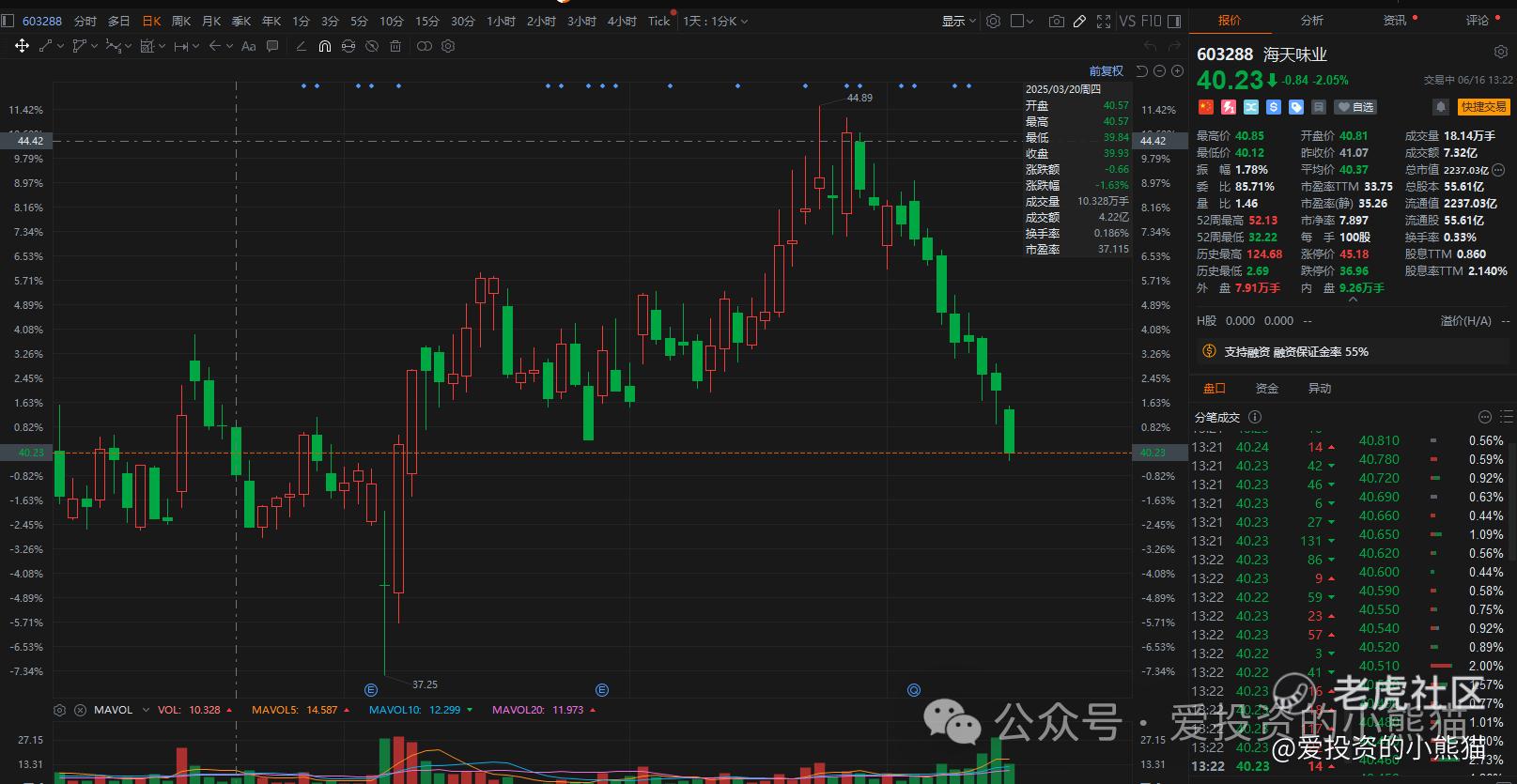Open quote panel settings gear
This screenshot has width=1517, height=784.
tap(1500, 53)
